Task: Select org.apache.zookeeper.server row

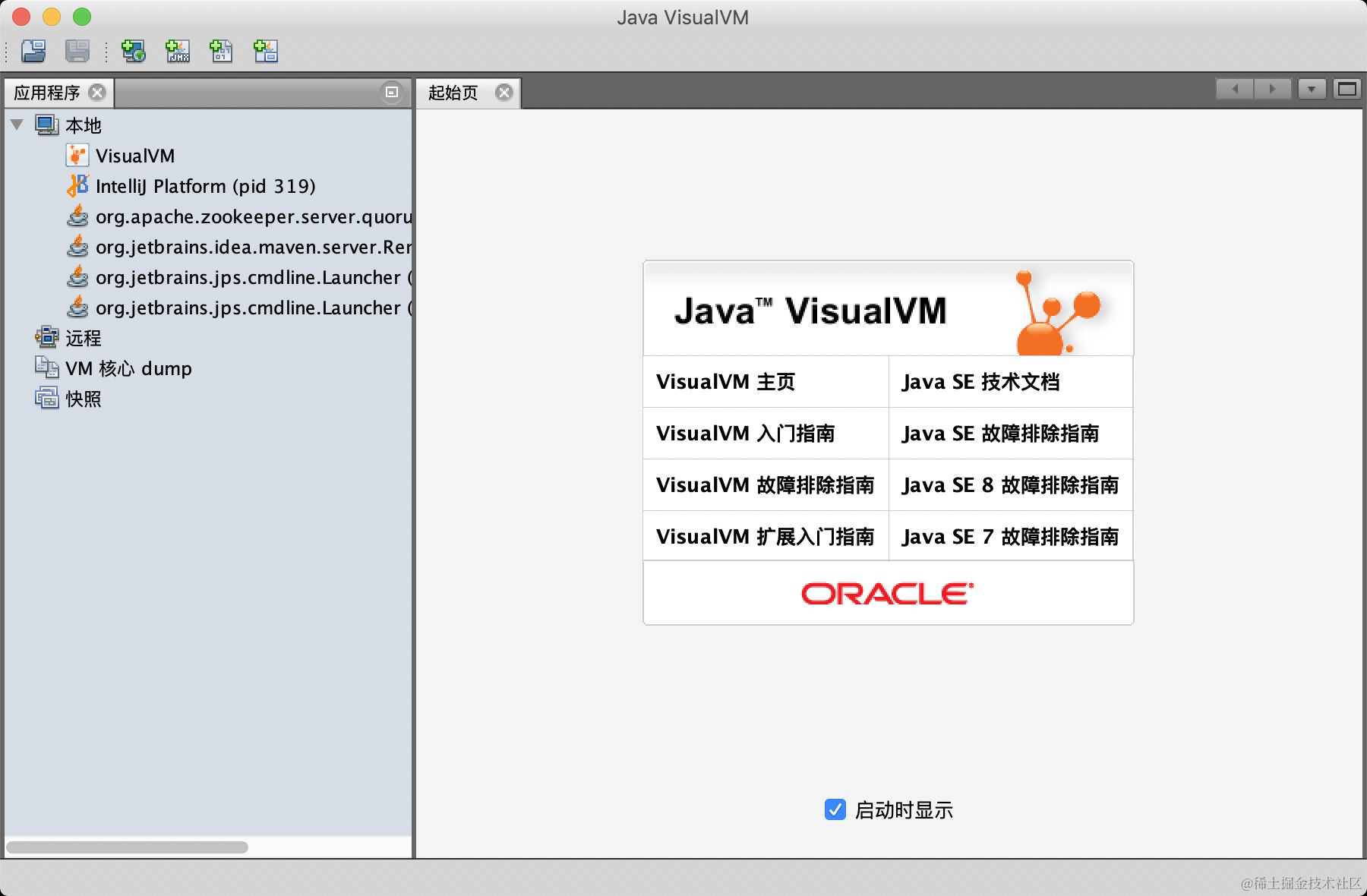Action: coord(254,216)
